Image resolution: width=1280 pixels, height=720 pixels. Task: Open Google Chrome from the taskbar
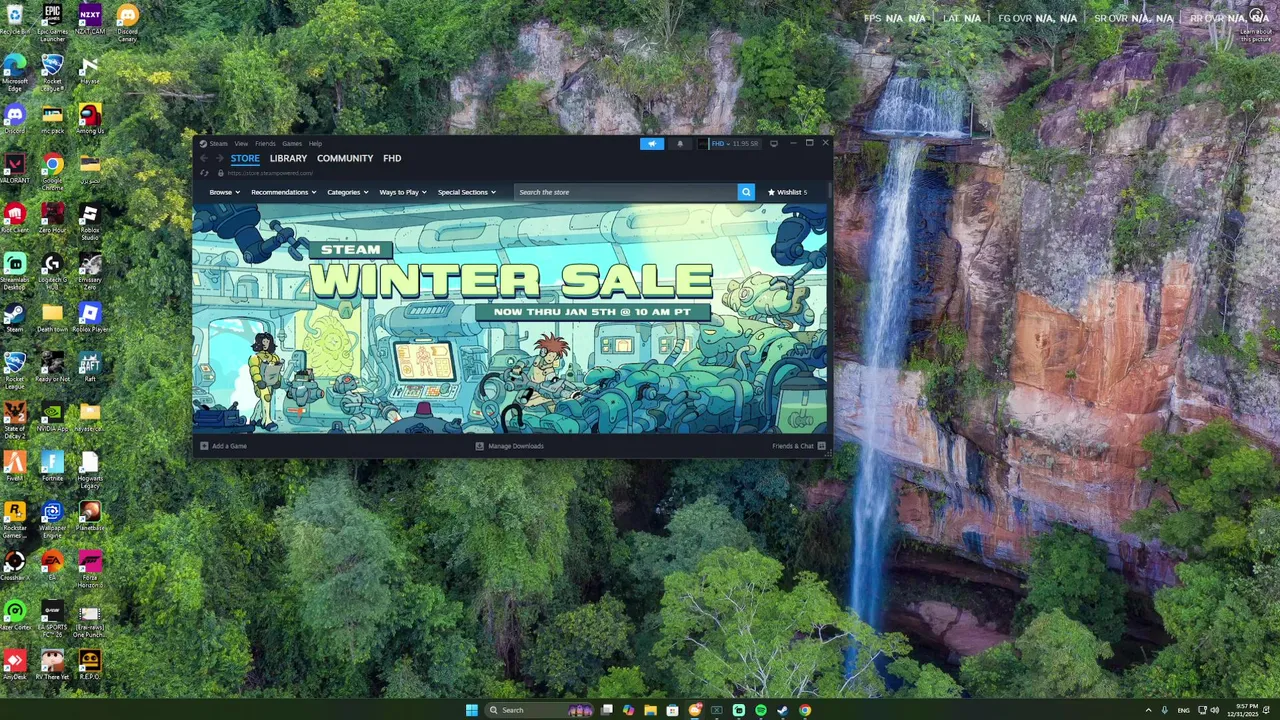click(x=805, y=710)
